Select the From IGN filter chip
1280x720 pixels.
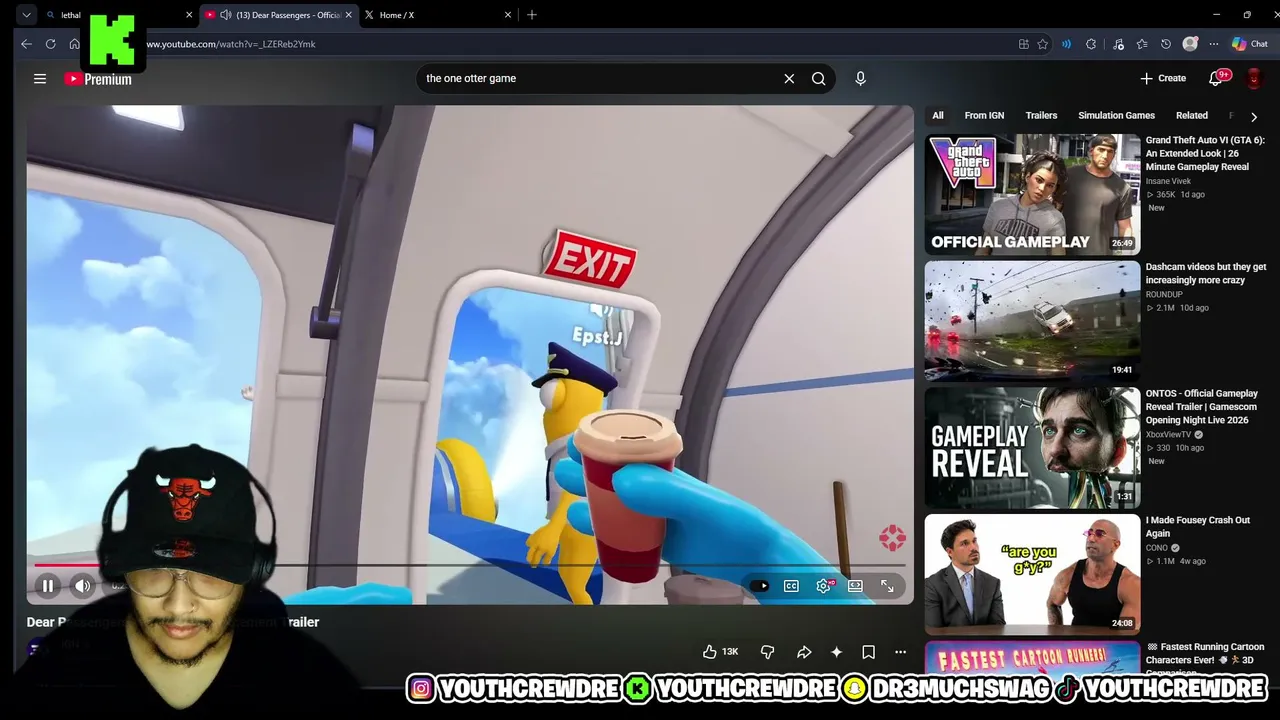pos(984,116)
